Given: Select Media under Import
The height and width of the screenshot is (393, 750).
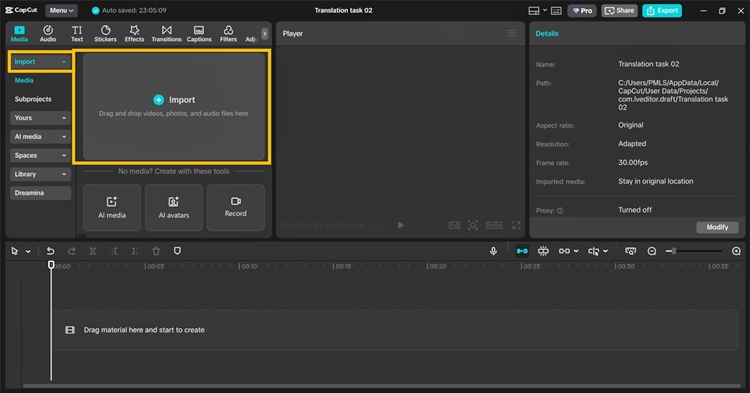Looking at the screenshot, I should (24, 80).
